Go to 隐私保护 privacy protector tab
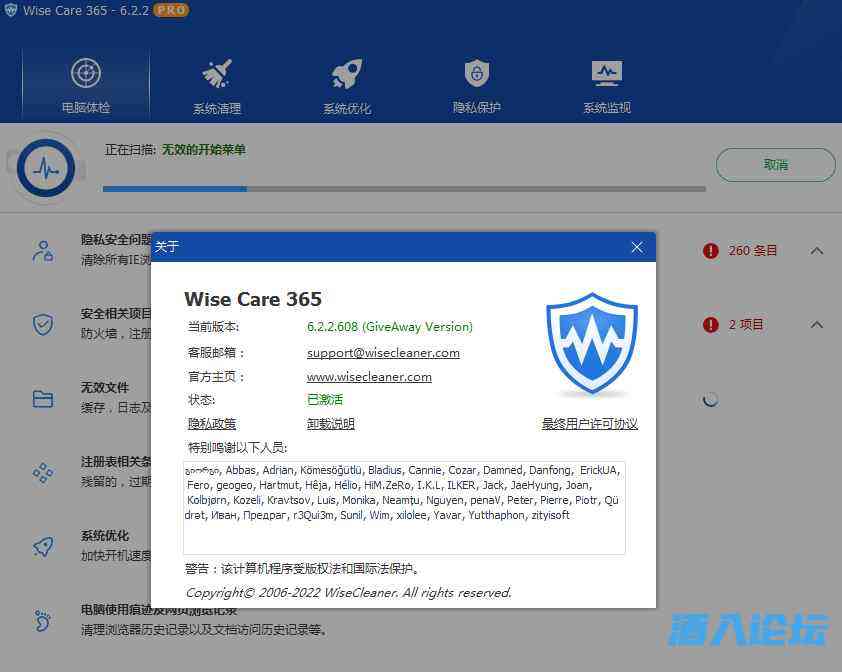The width and height of the screenshot is (842, 672). [476, 86]
